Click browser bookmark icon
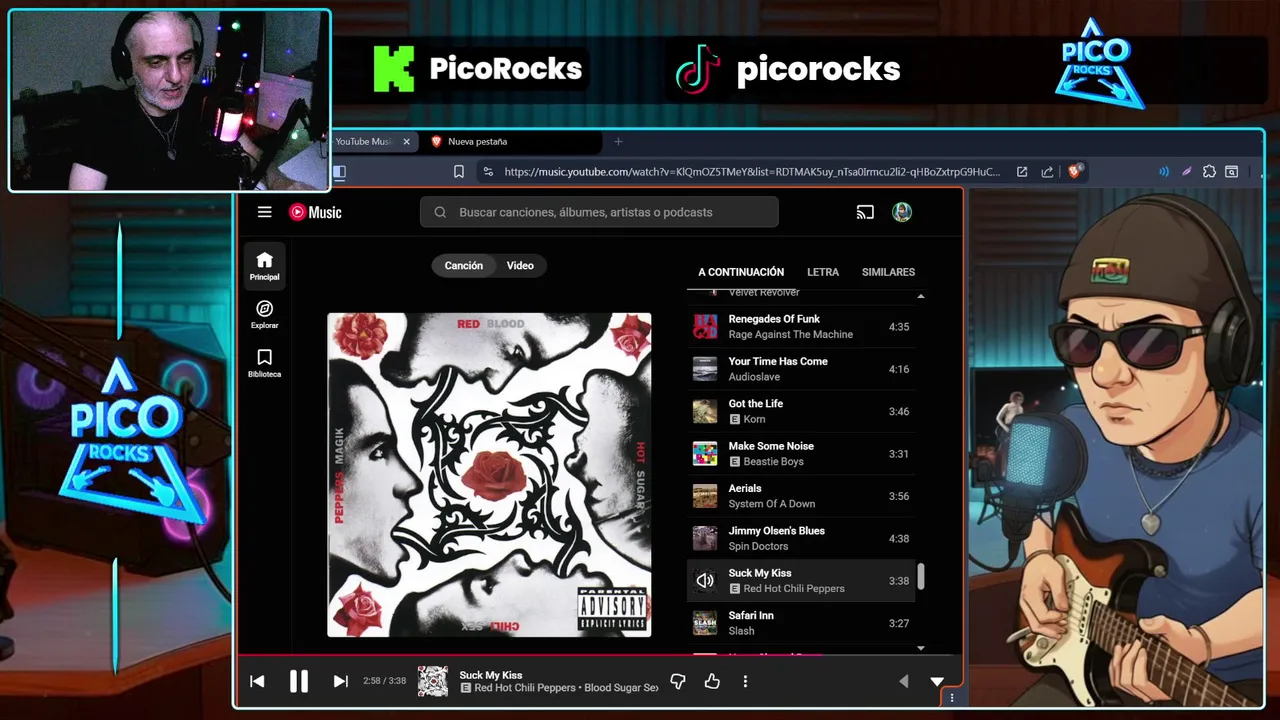This screenshot has height=720, width=1280. (459, 172)
